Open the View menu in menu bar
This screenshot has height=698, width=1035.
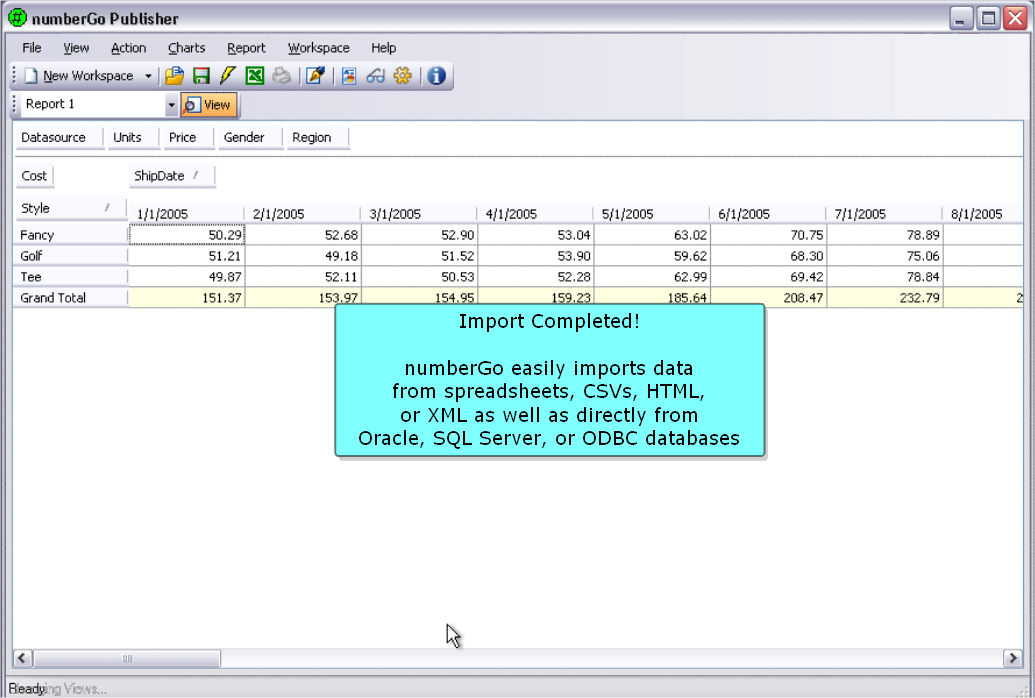coord(76,48)
